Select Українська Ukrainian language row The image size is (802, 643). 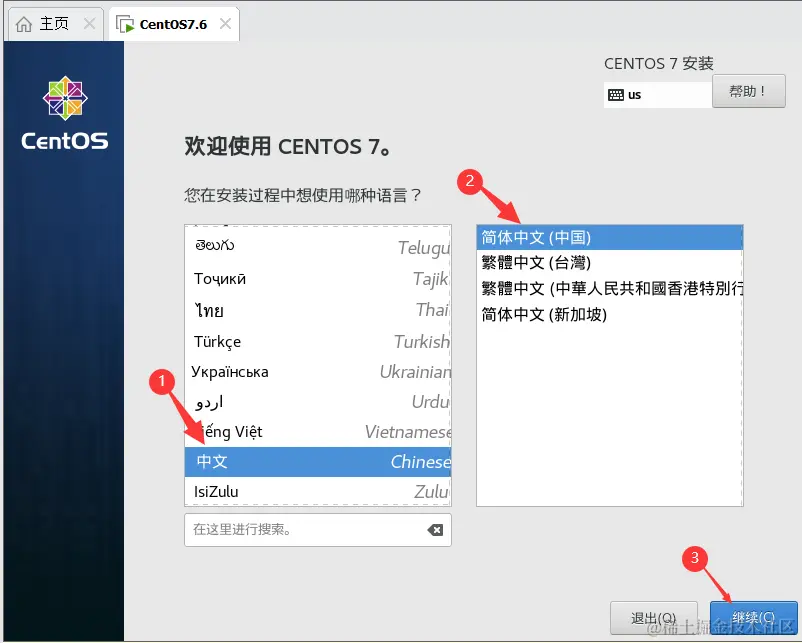point(318,372)
